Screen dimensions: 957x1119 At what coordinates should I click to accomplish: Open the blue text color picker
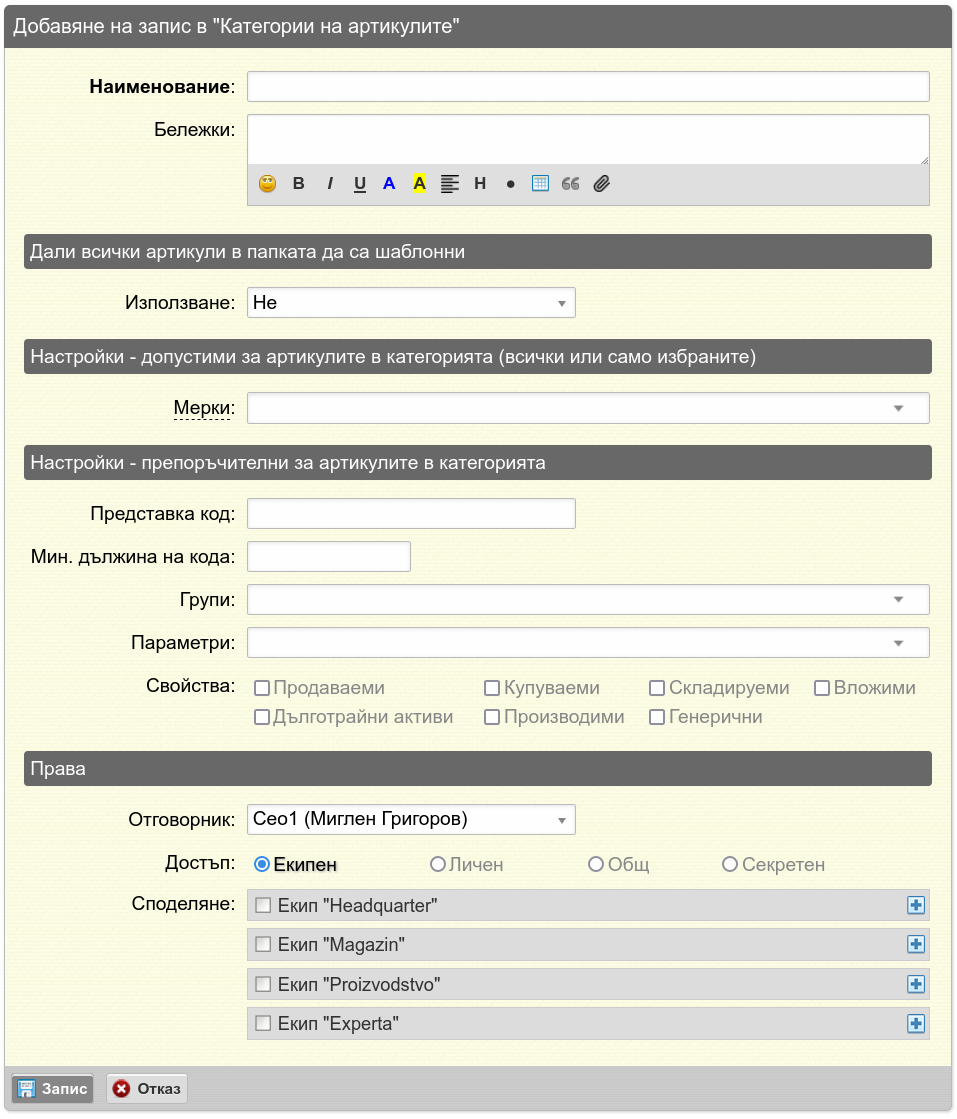389,184
